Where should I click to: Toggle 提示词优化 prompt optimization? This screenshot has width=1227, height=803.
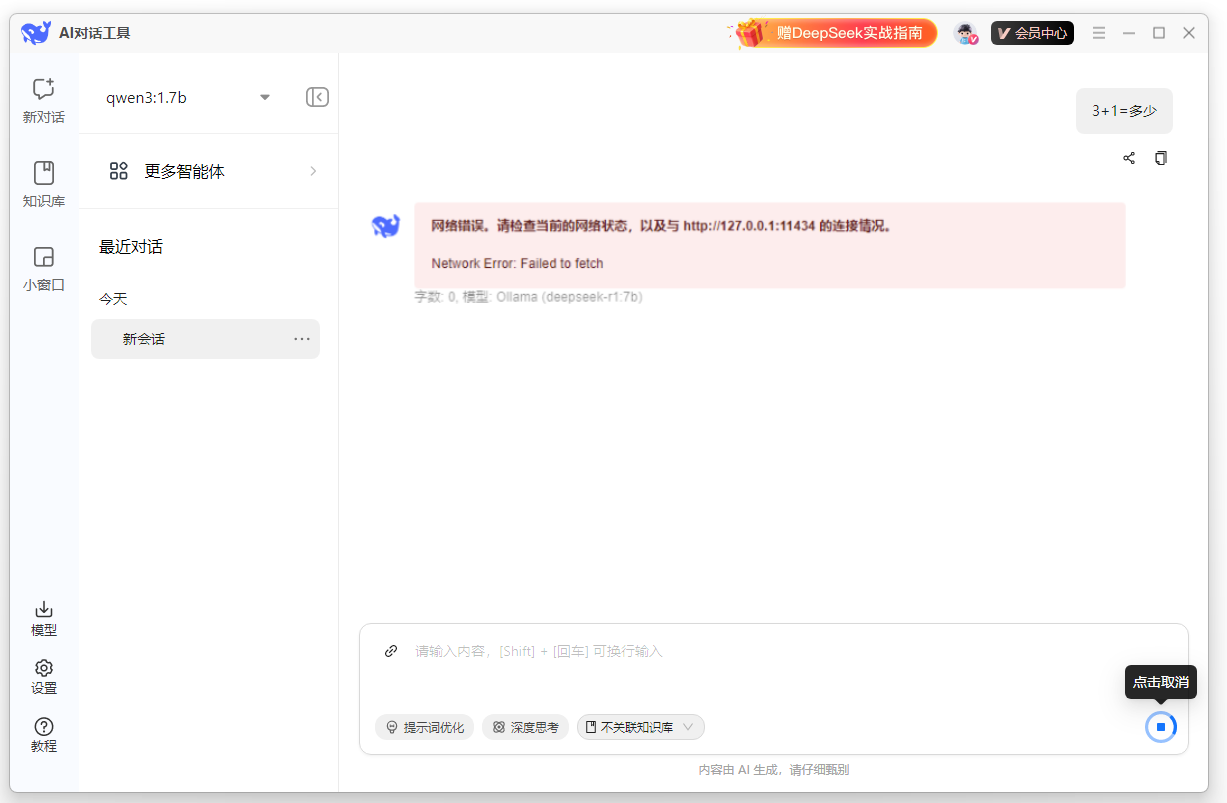[x=424, y=727]
